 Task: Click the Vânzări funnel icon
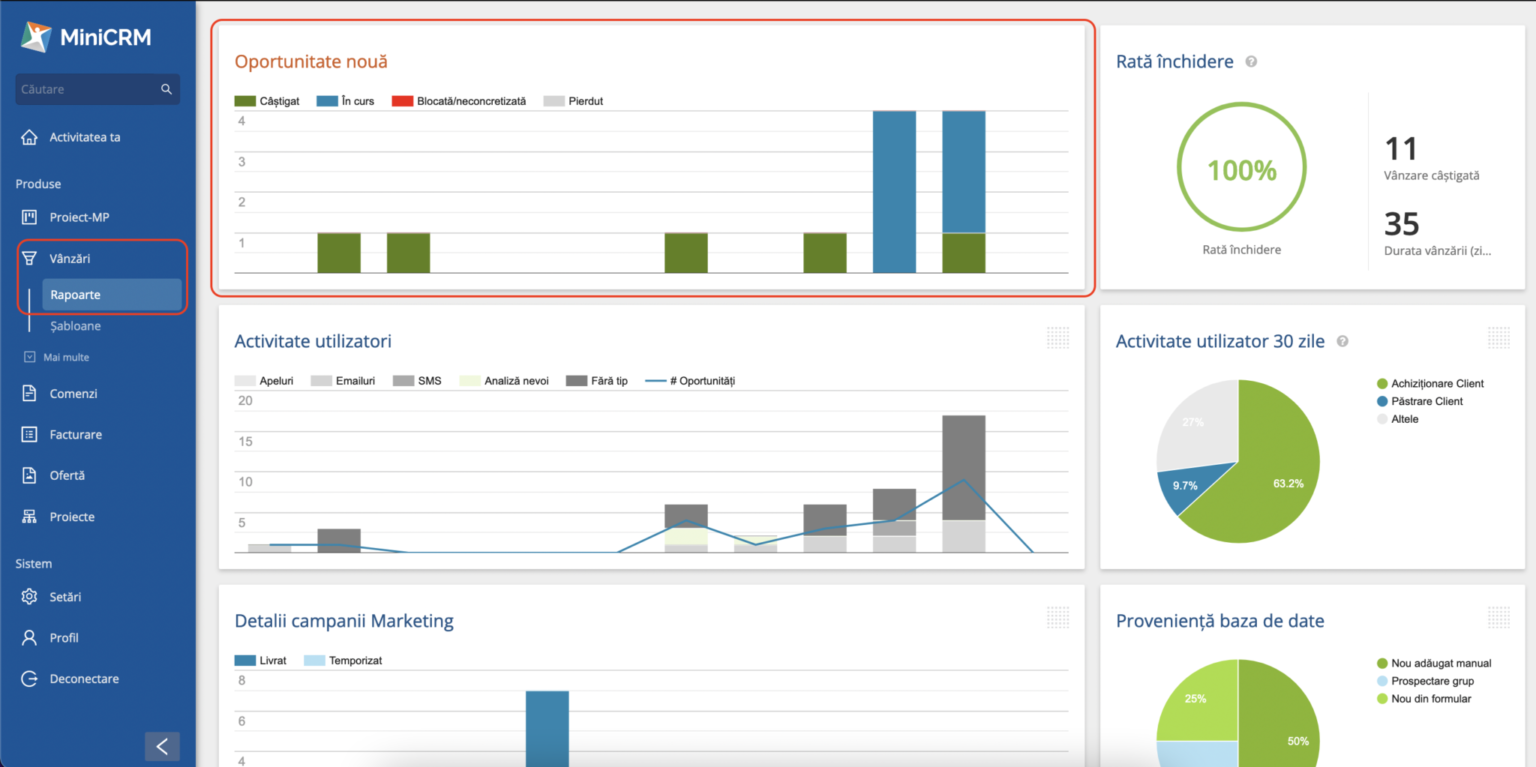coord(29,259)
